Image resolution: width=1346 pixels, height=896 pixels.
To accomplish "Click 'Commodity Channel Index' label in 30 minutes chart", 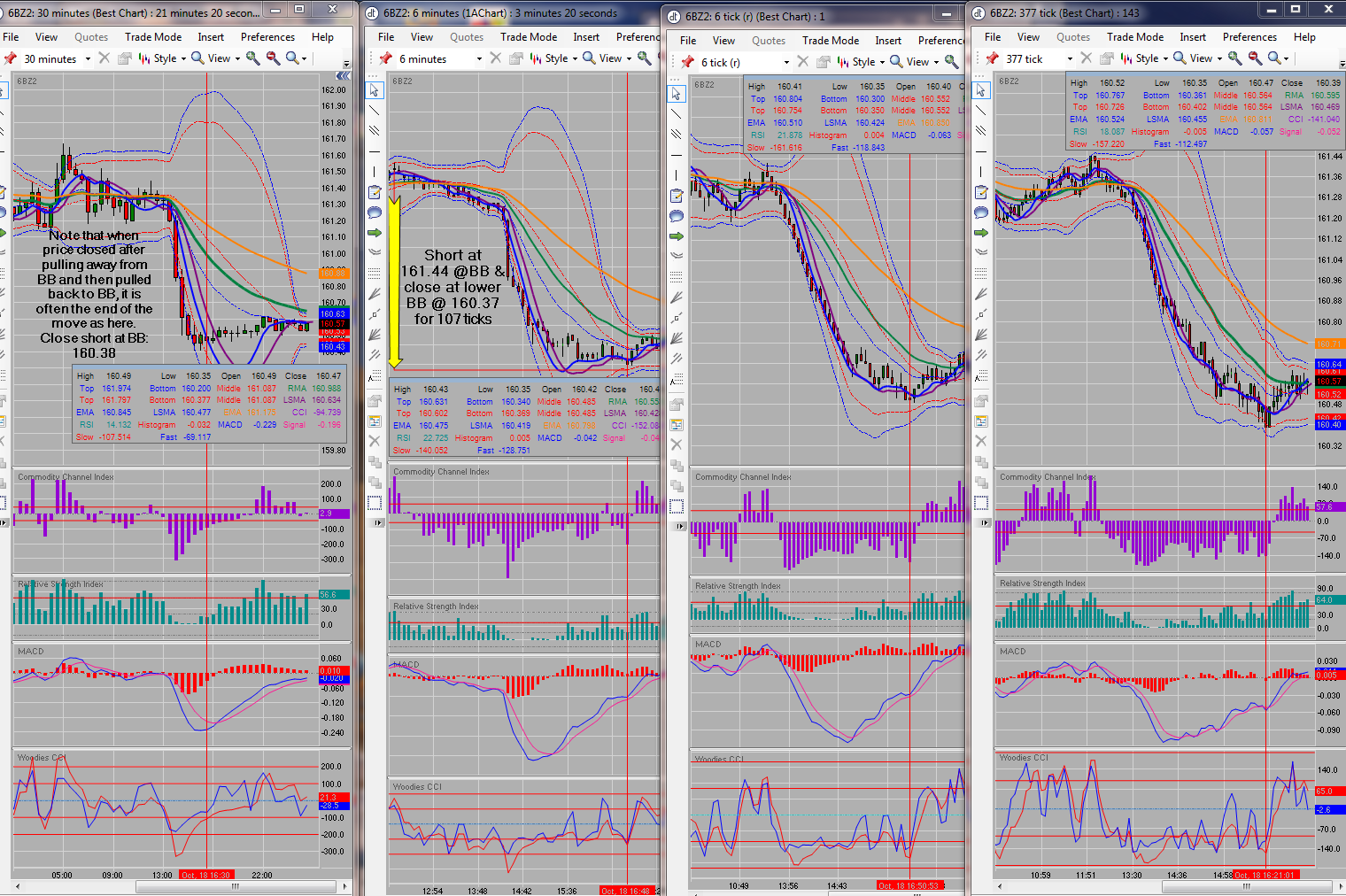I will click(x=66, y=477).
